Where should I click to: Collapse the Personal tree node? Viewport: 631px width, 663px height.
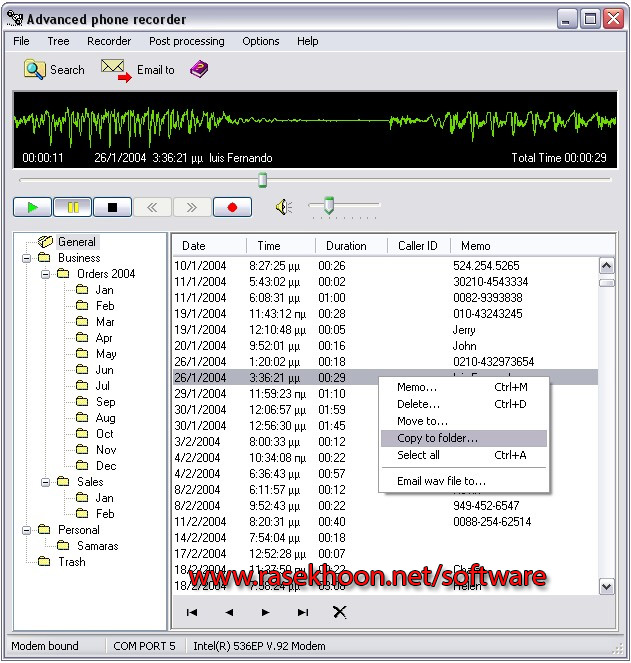coord(26,530)
